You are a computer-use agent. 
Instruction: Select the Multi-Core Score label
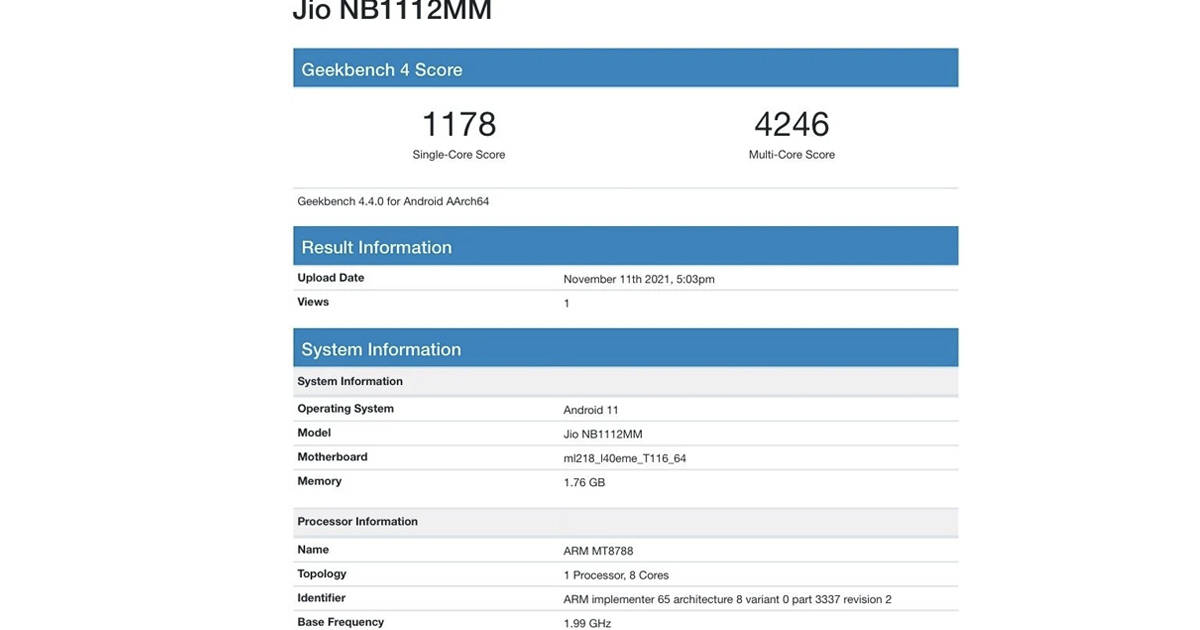click(790, 154)
